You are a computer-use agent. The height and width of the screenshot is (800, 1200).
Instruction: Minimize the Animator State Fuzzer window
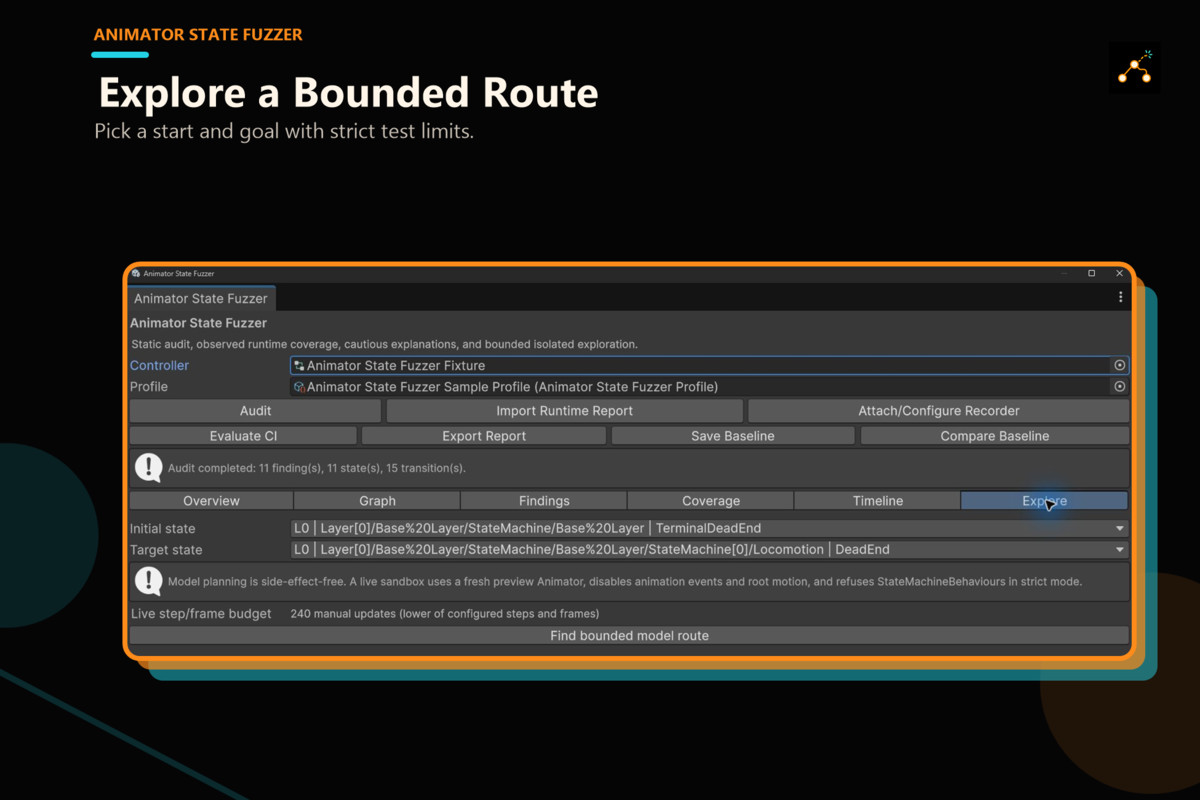1064,273
